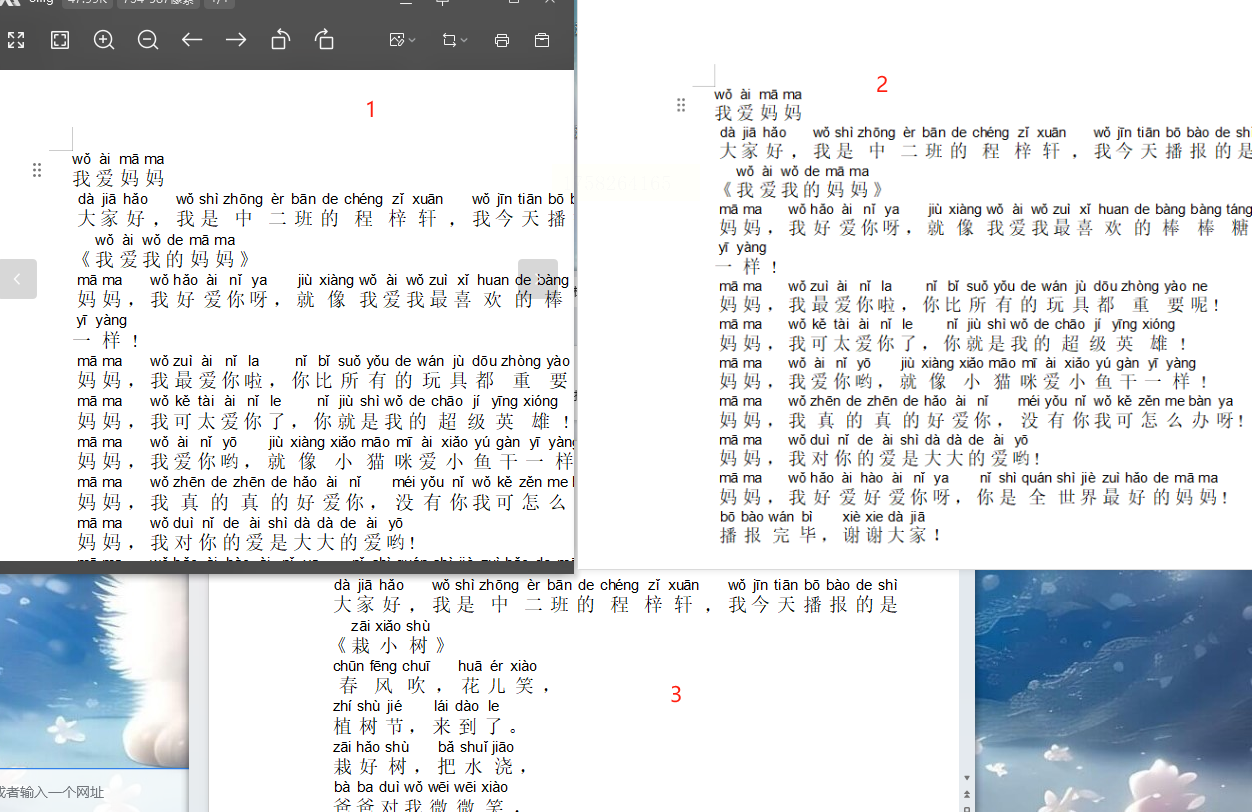
Task: Click the drag handle beside document 1 title
Action: [x=37, y=170]
